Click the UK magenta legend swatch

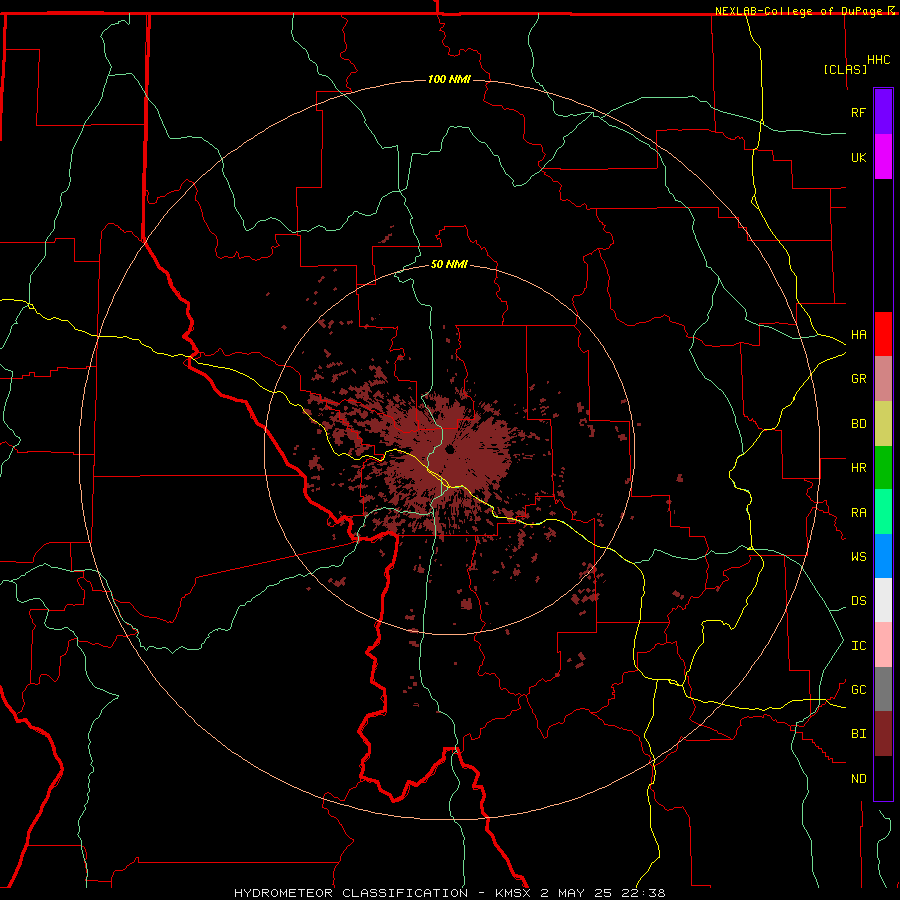click(x=883, y=156)
